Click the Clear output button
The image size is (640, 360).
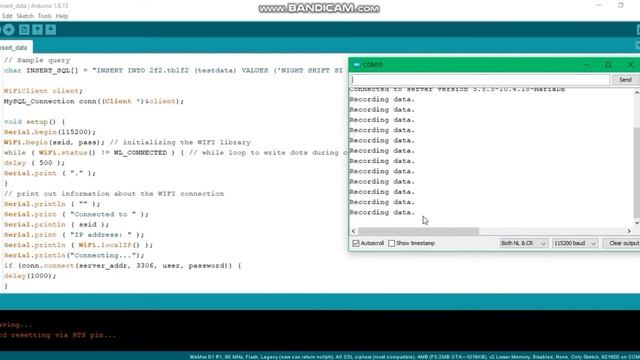pyautogui.click(x=622, y=243)
